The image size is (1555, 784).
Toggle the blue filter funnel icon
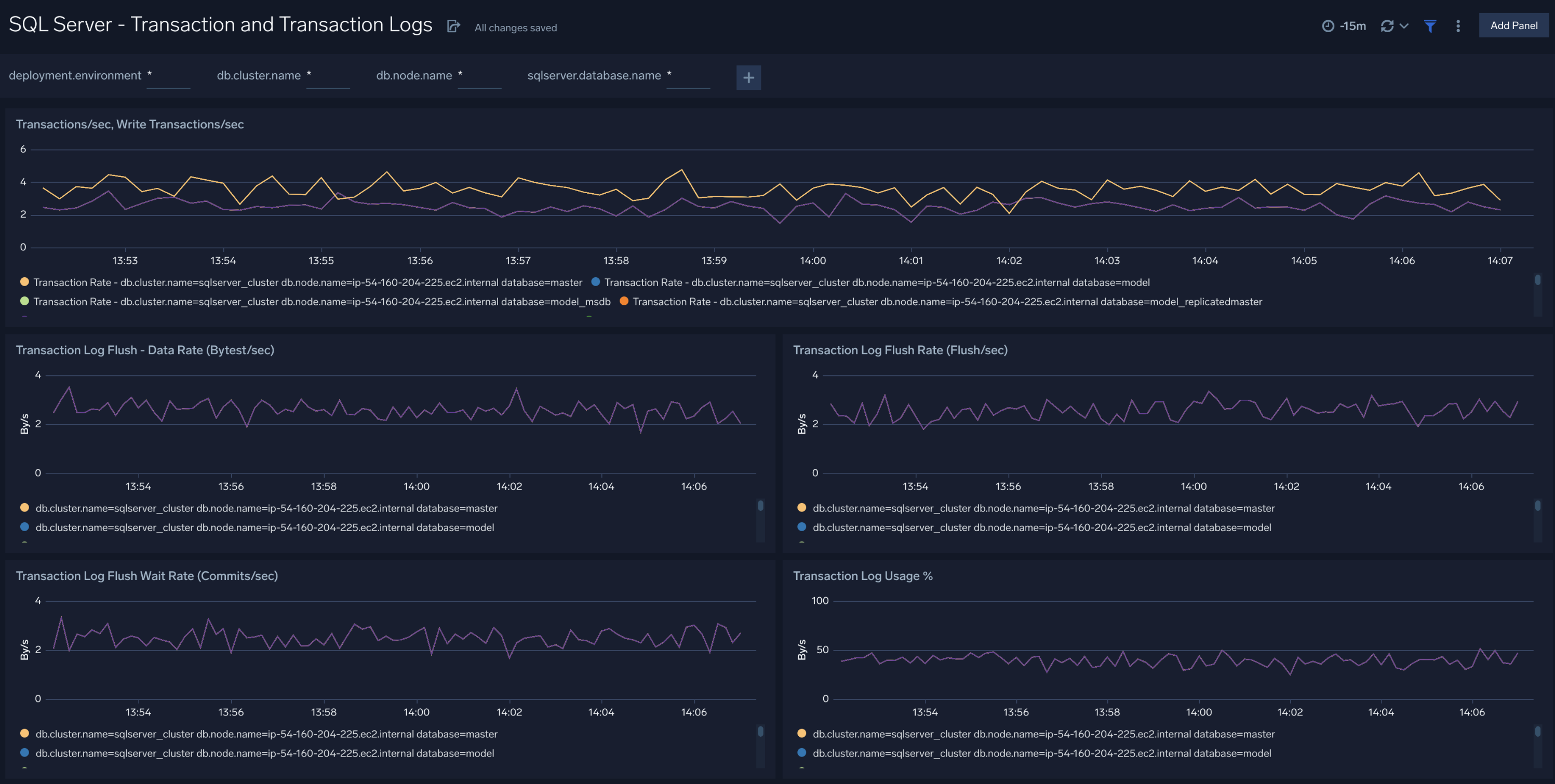tap(1430, 26)
